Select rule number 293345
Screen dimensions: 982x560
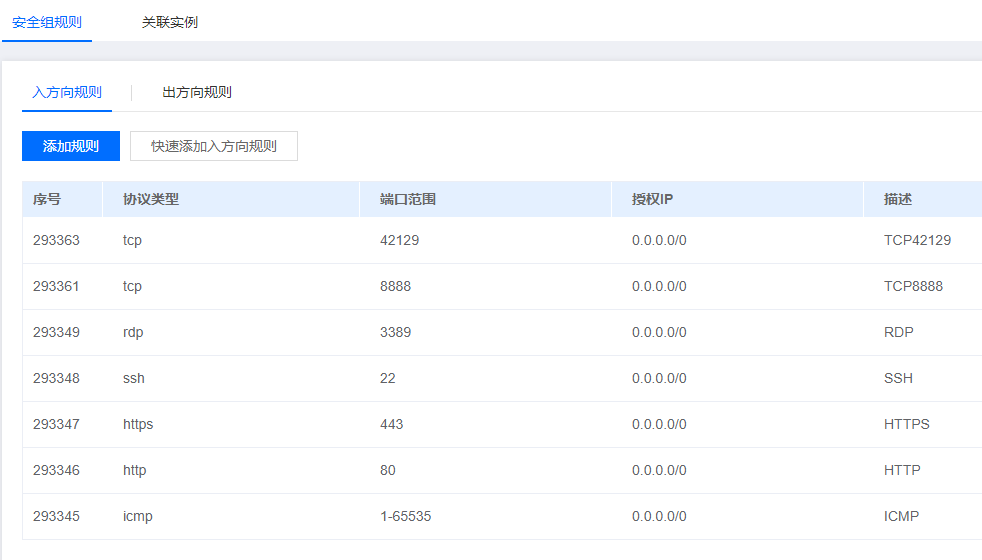(x=56, y=517)
